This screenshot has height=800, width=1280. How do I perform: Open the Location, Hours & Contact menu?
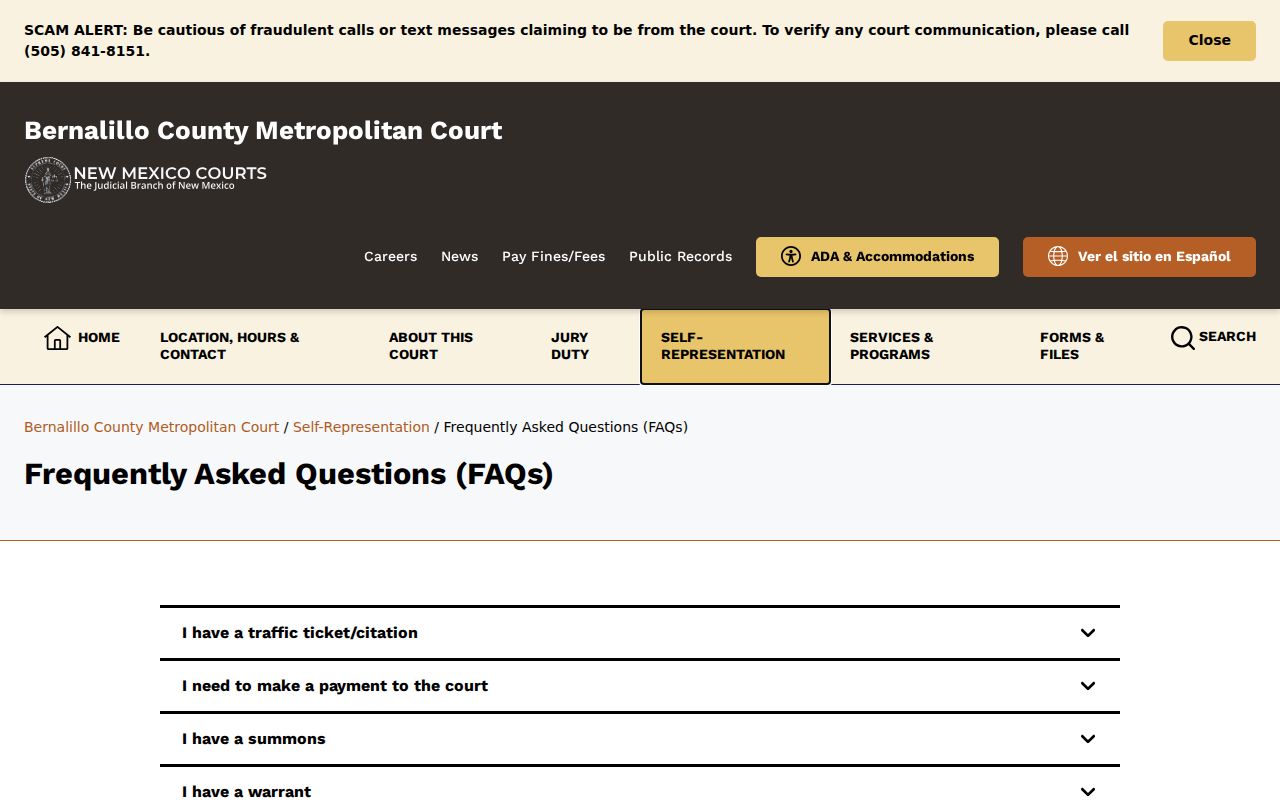[254, 346]
